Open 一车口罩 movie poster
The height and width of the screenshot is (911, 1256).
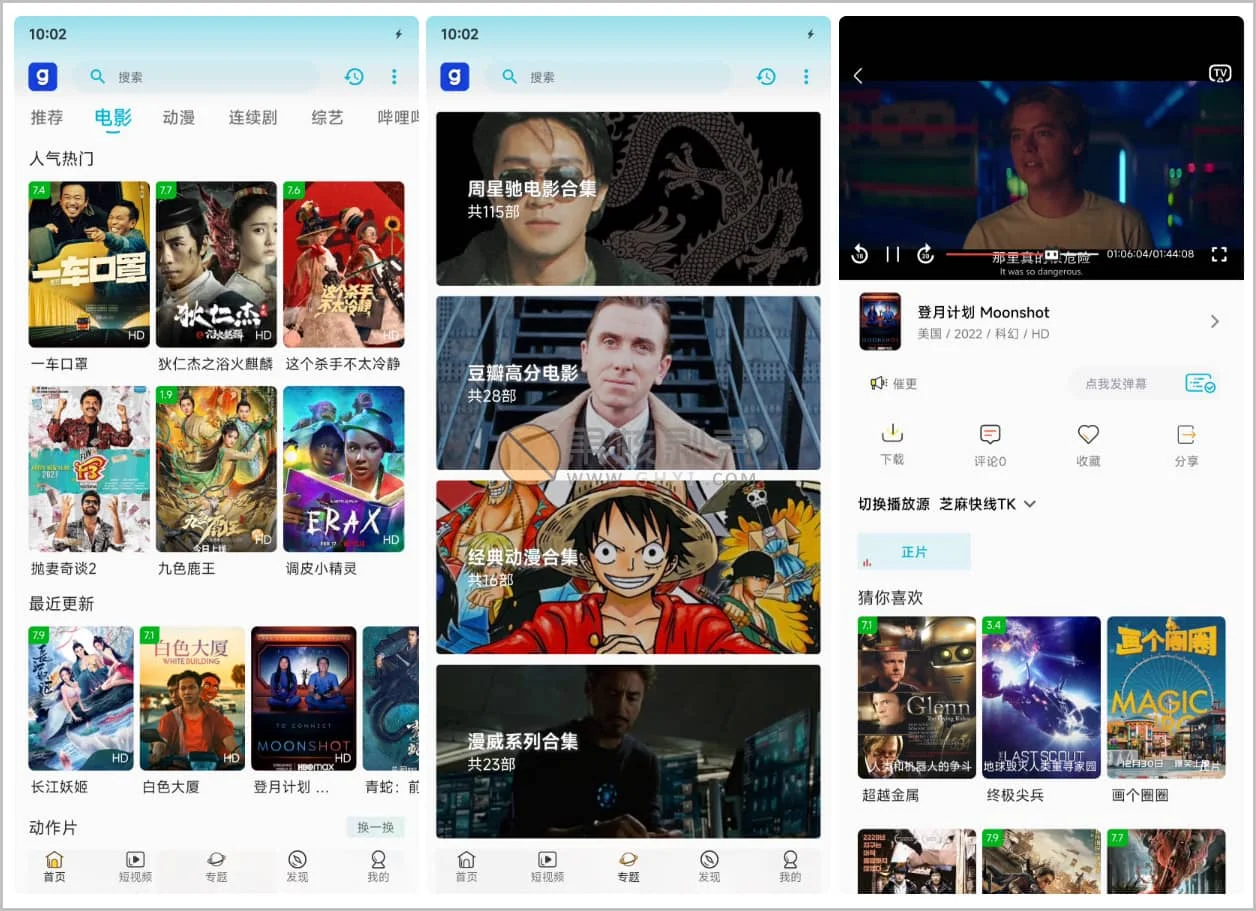[89, 264]
